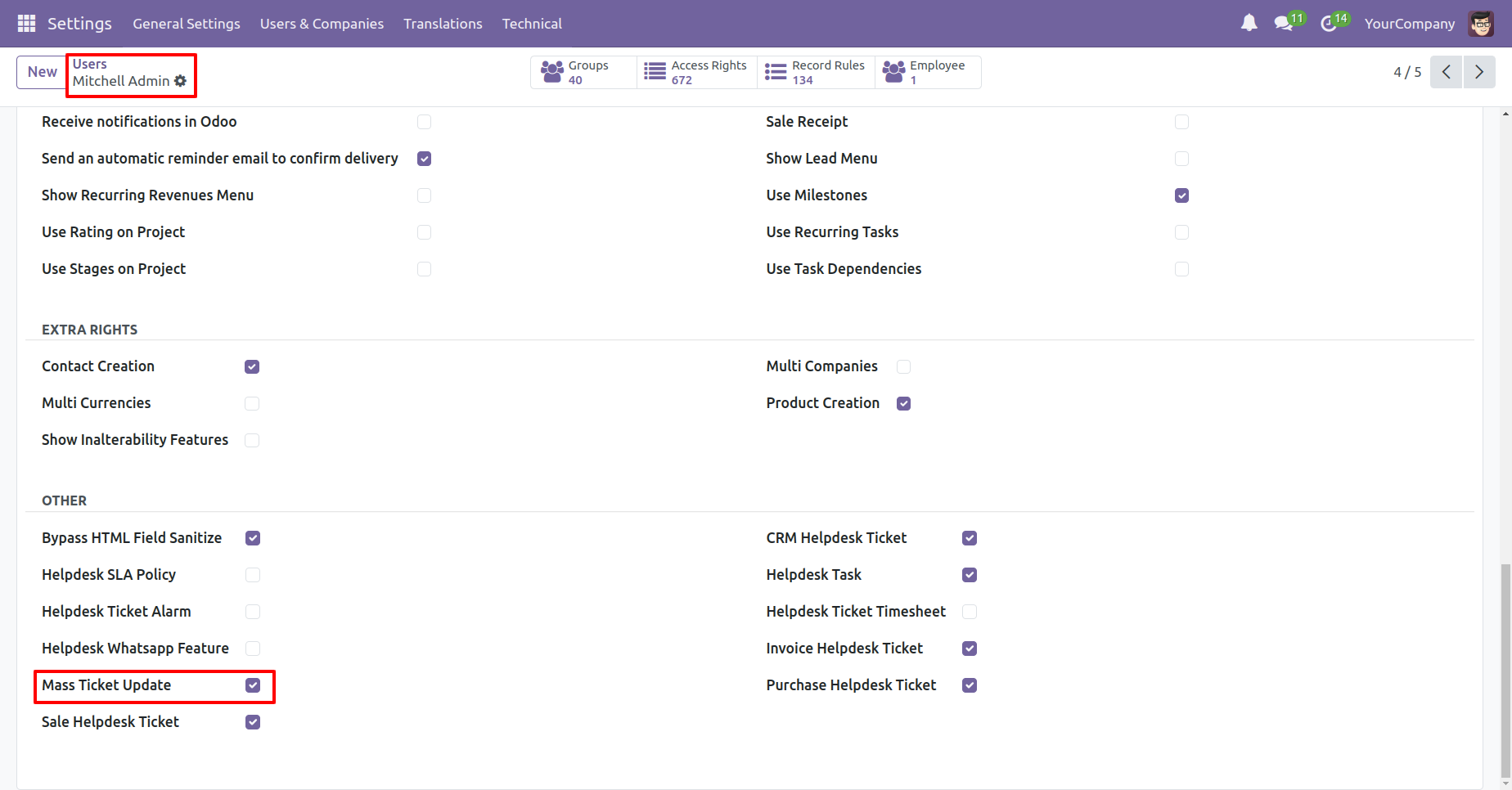Uncheck automatic reminder email to confirm delivery
The image size is (1512, 790).
424,159
